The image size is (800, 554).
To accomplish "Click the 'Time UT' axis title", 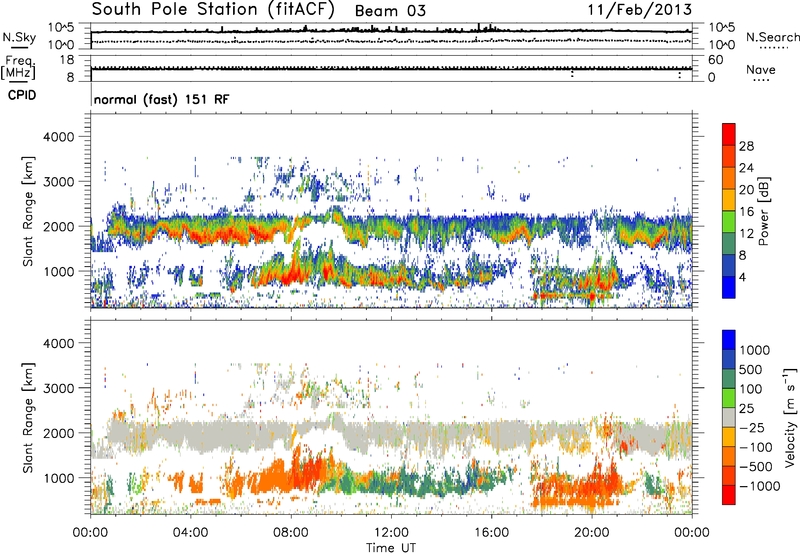I will [x=391, y=547].
